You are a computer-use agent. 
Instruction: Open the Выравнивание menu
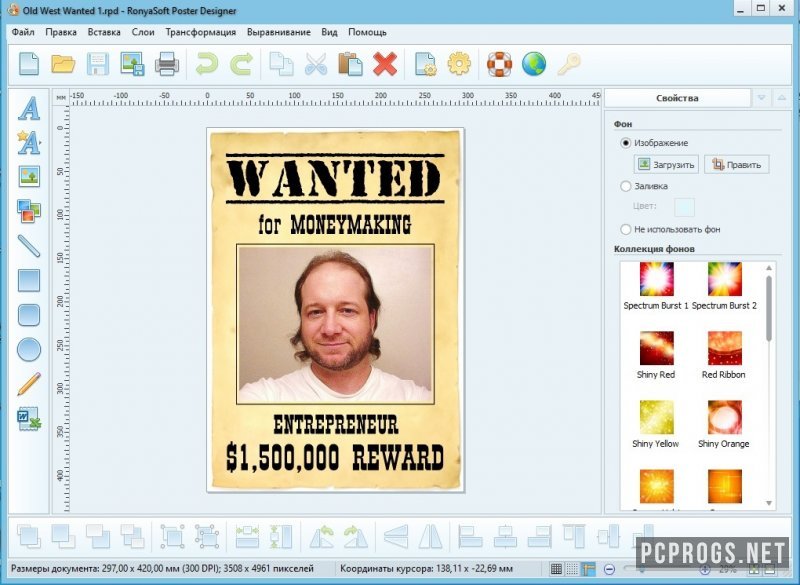click(x=279, y=32)
